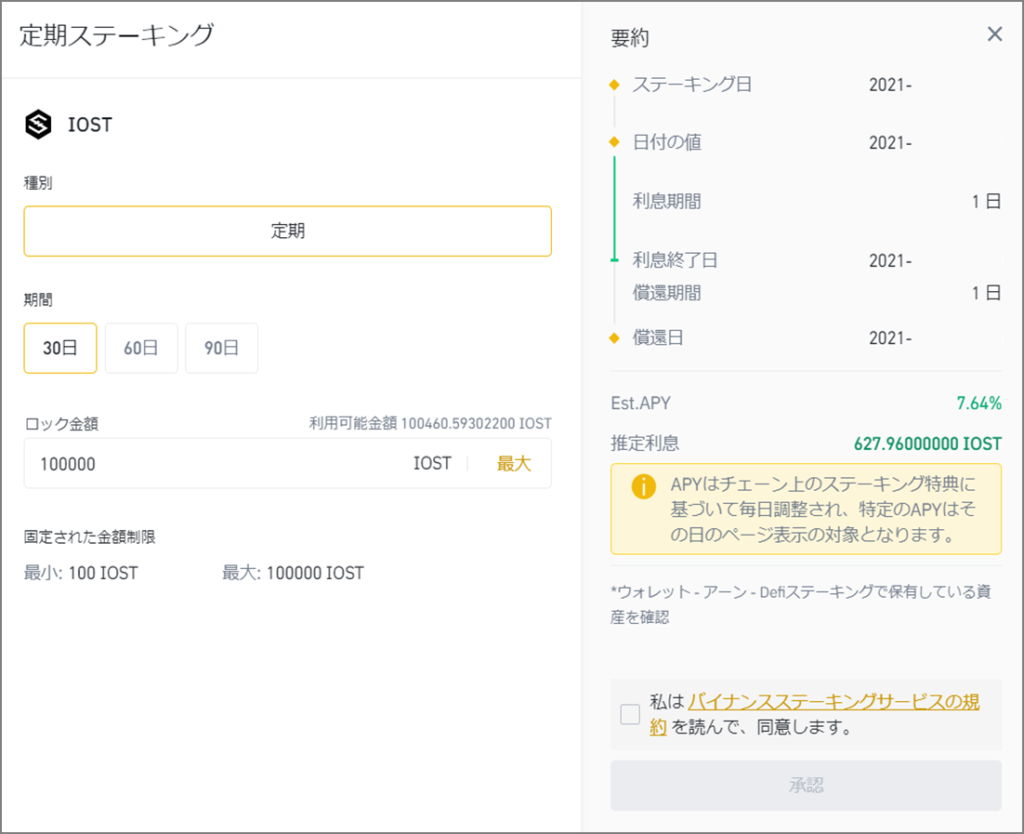Click the 償還日 label
This screenshot has height=834, width=1024.
(x=658, y=338)
